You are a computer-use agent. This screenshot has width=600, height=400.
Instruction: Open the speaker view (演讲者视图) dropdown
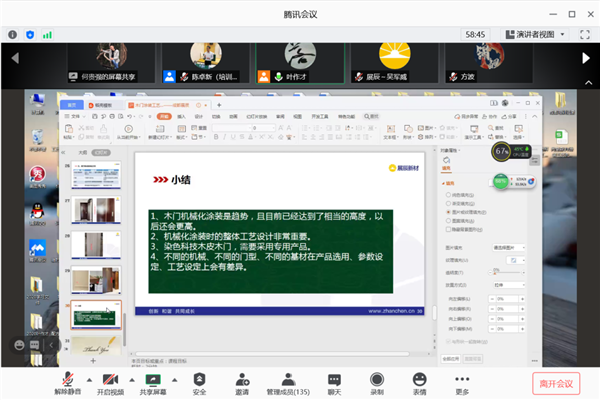(x=535, y=34)
